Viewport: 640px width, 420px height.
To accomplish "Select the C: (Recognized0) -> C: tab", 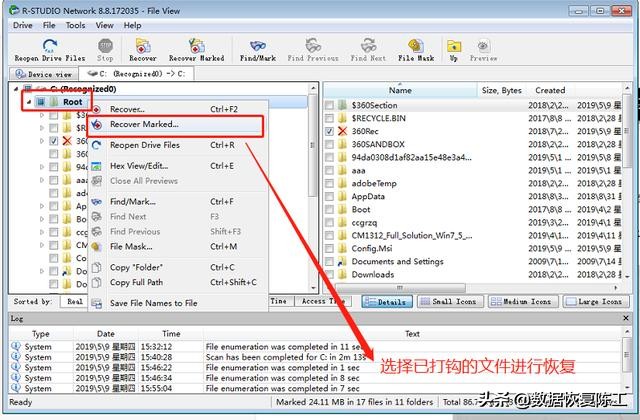I will point(136,73).
